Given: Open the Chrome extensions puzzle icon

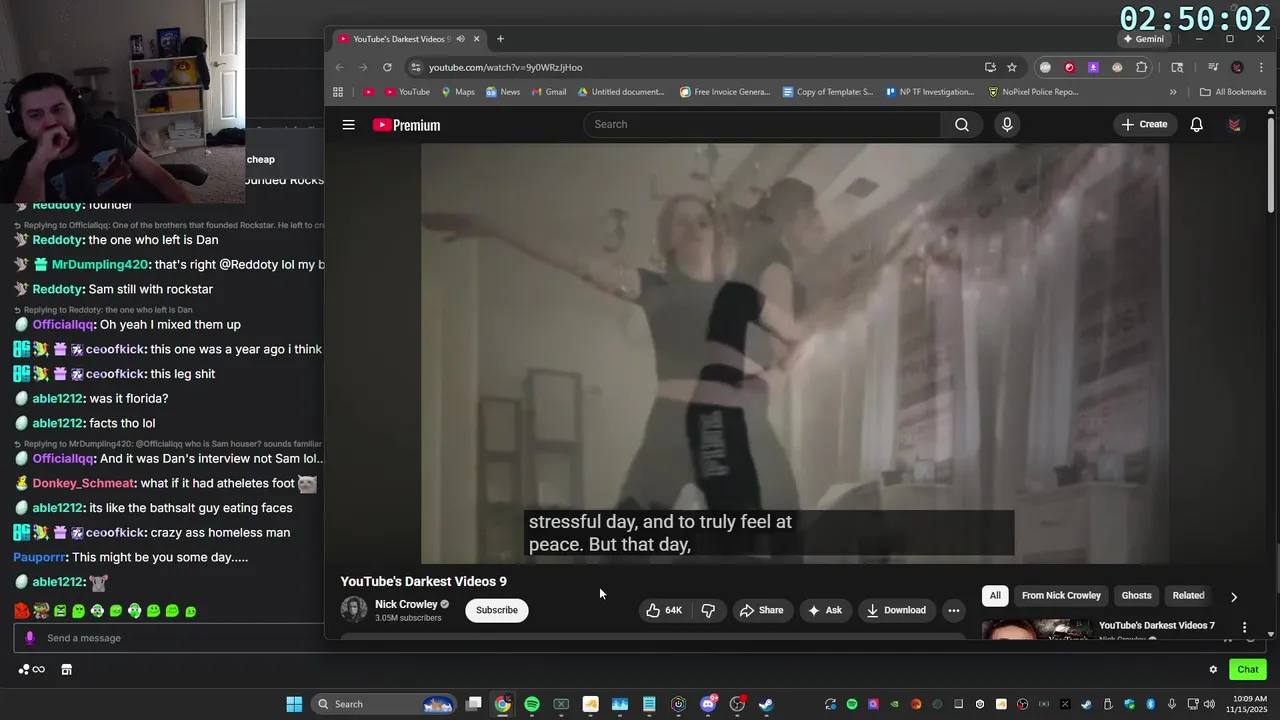Looking at the screenshot, I should click(x=1141, y=67).
